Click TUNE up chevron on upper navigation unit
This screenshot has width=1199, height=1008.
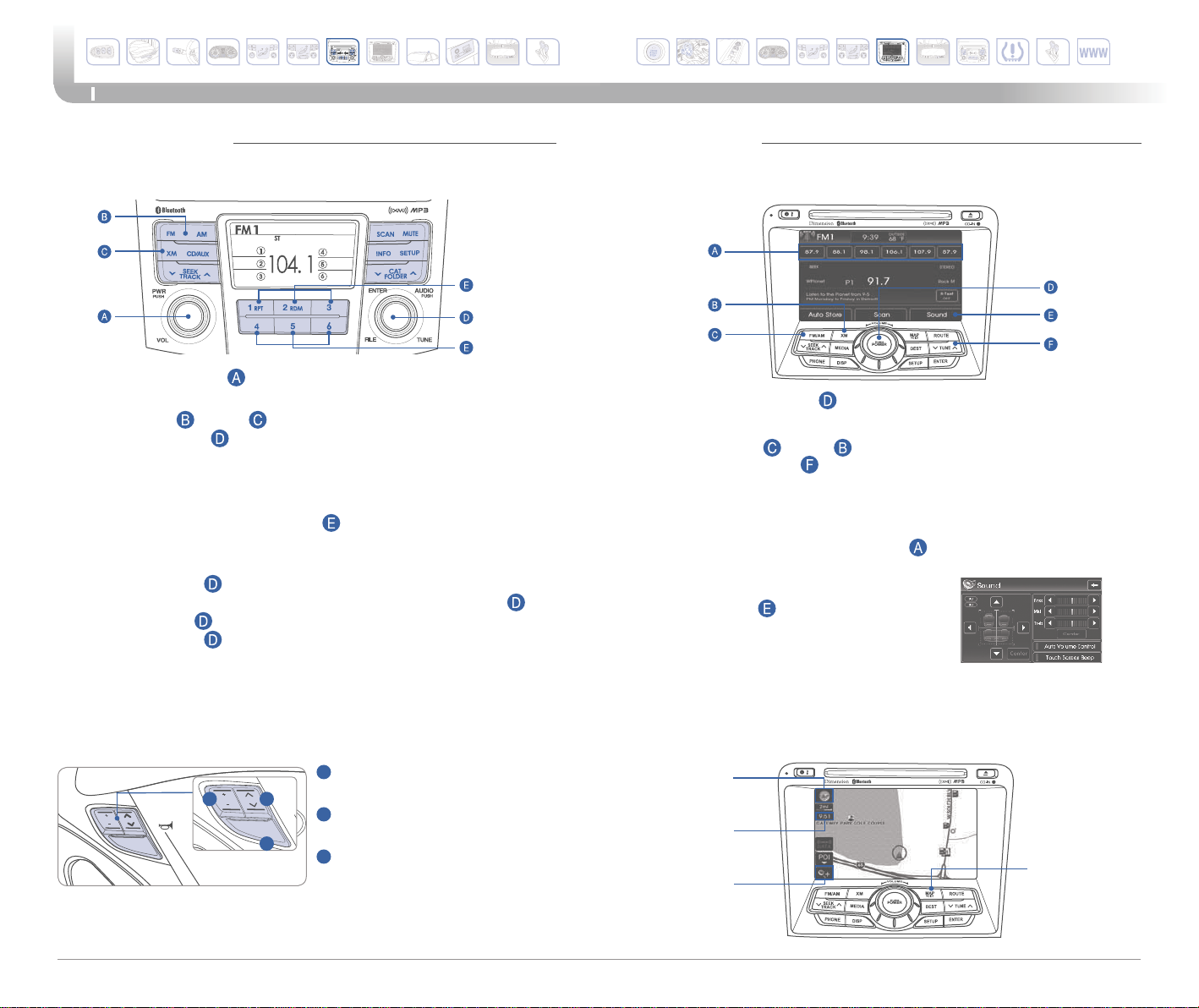[955, 348]
